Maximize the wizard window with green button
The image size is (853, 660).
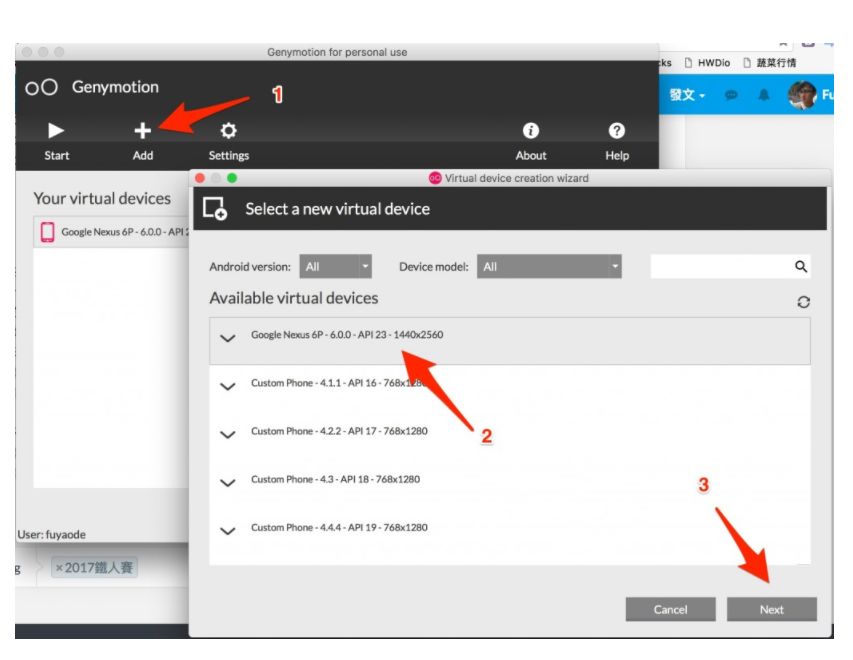tap(232, 178)
